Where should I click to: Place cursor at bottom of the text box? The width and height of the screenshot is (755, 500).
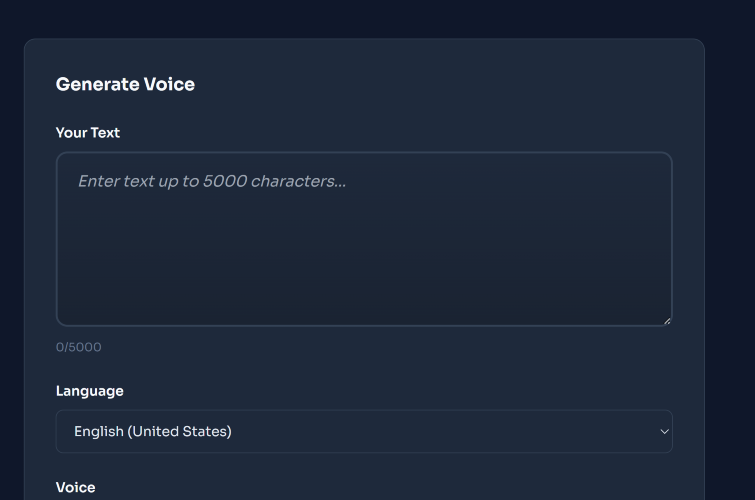364,308
